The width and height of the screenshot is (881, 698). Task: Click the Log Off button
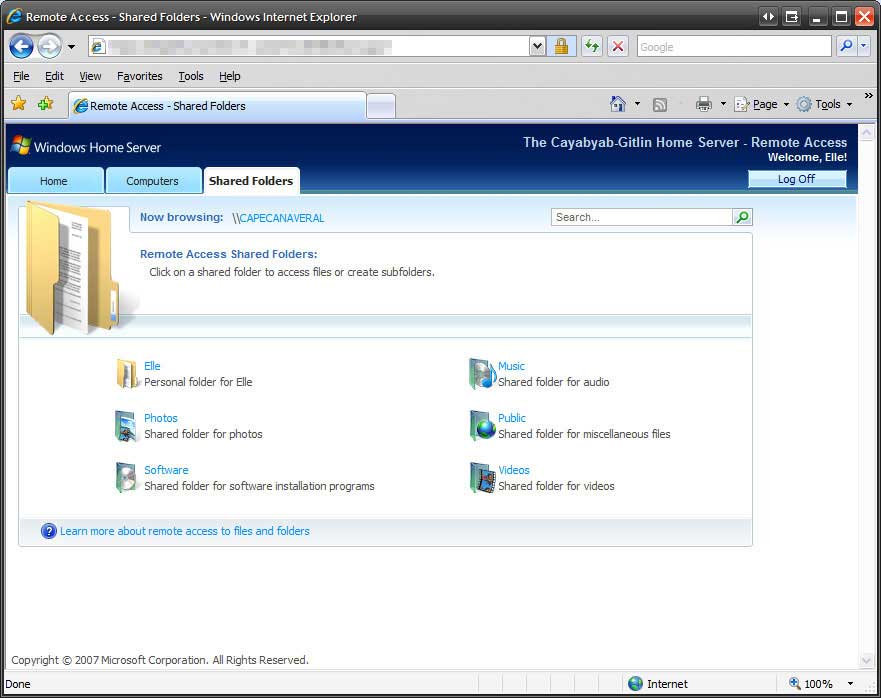click(x=796, y=179)
